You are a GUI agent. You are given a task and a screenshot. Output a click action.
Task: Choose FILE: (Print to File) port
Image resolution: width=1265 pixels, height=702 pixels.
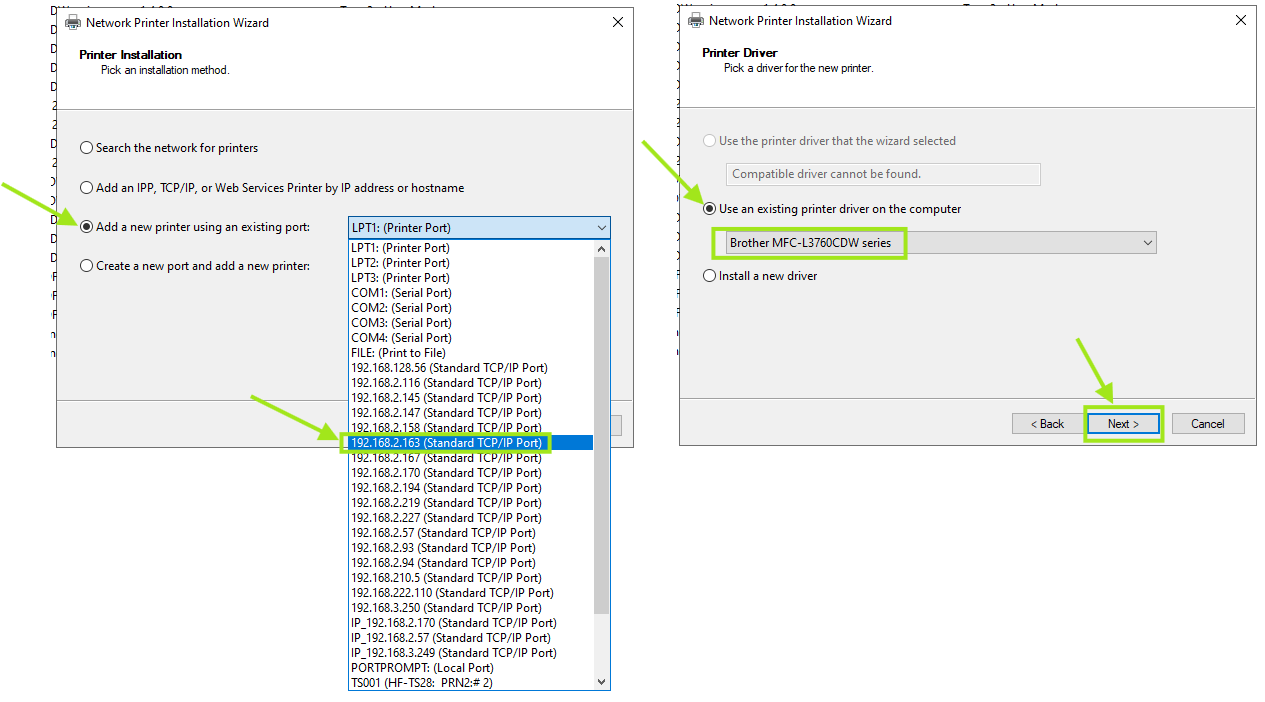(x=398, y=353)
